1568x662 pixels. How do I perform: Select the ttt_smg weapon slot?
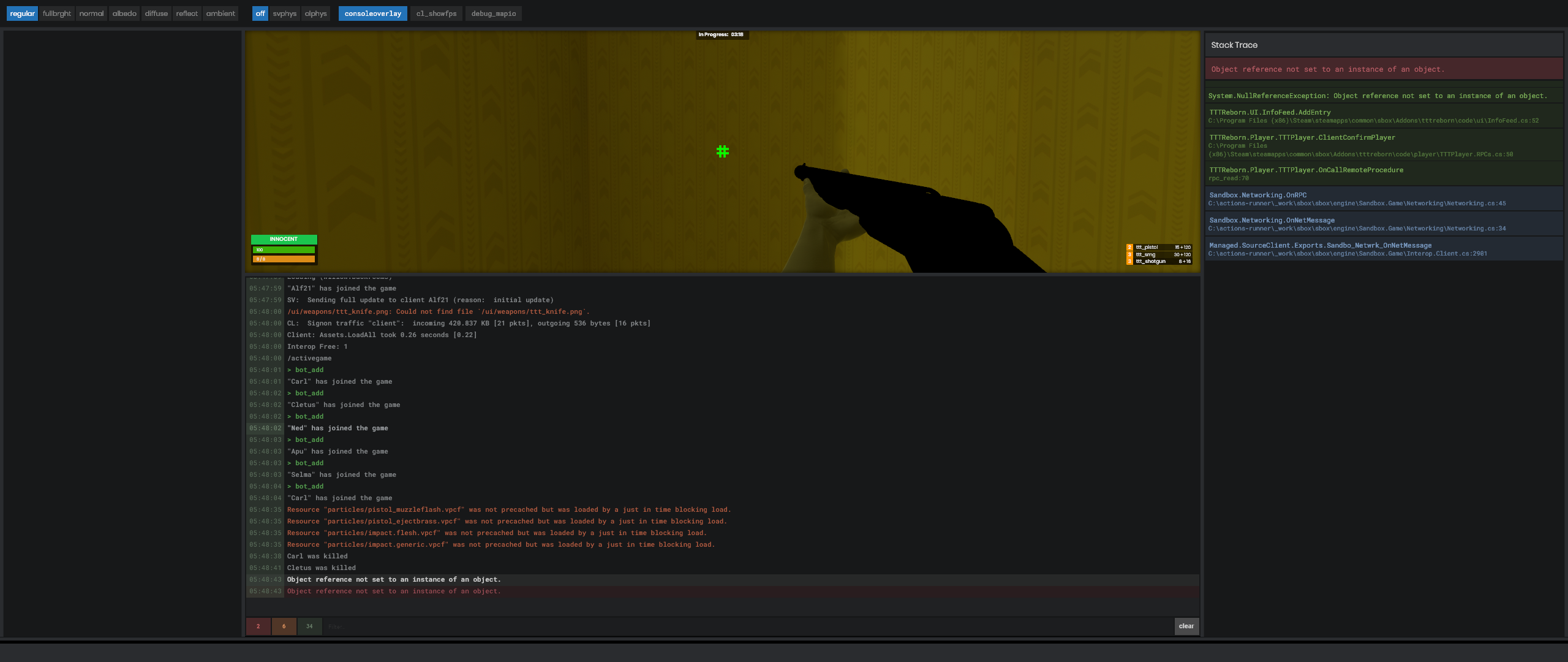pos(1158,254)
